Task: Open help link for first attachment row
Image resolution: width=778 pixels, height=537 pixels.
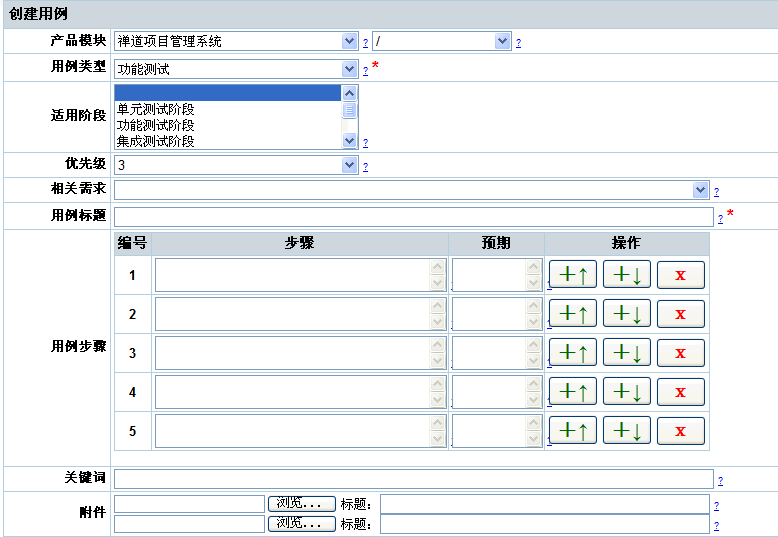Action: click(716, 506)
